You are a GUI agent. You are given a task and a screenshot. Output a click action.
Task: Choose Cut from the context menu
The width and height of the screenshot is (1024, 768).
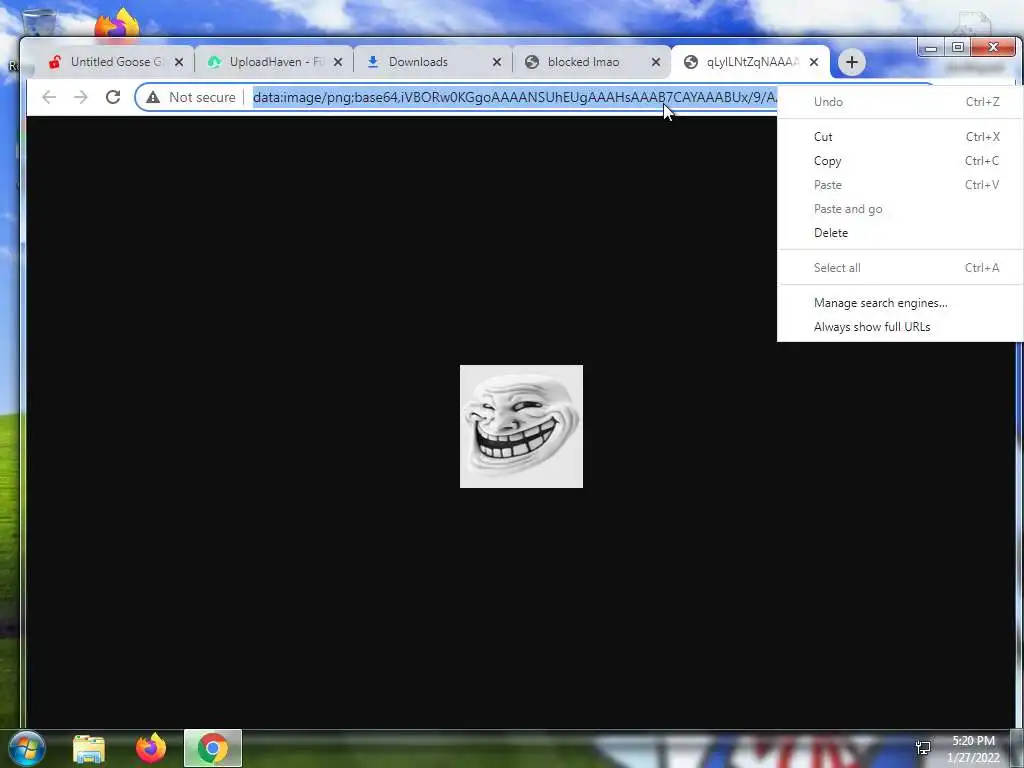[900, 136]
